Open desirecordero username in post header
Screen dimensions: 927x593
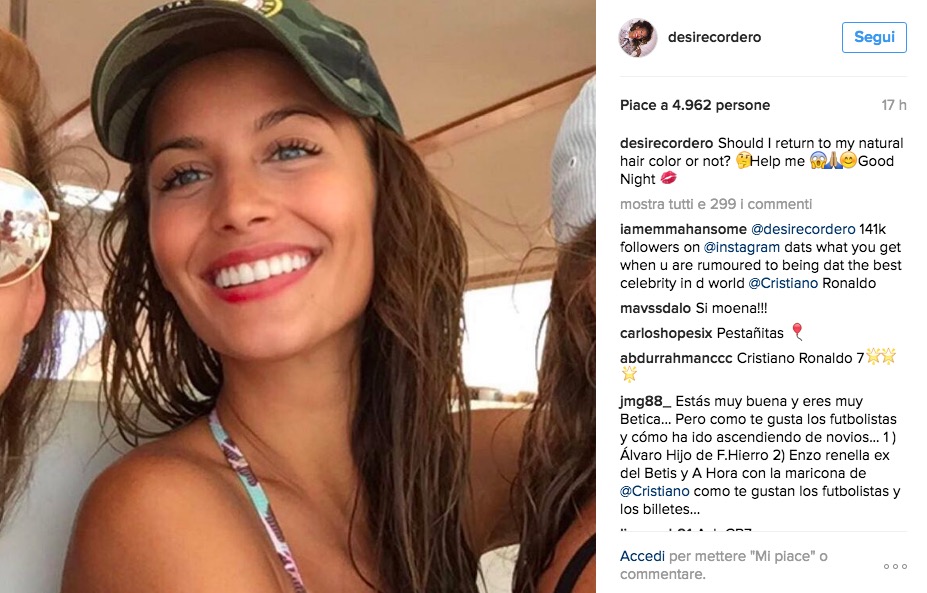coord(714,37)
